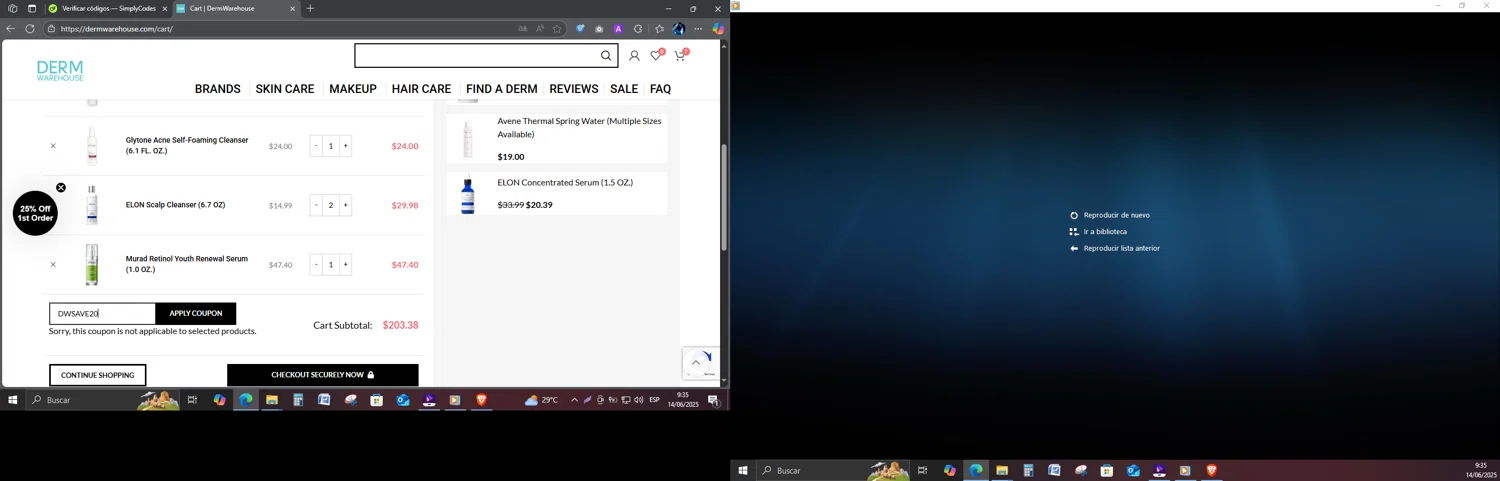Click Murad Retinol Serum product thumbnail
This screenshot has height=481, width=1500.
click(92, 265)
